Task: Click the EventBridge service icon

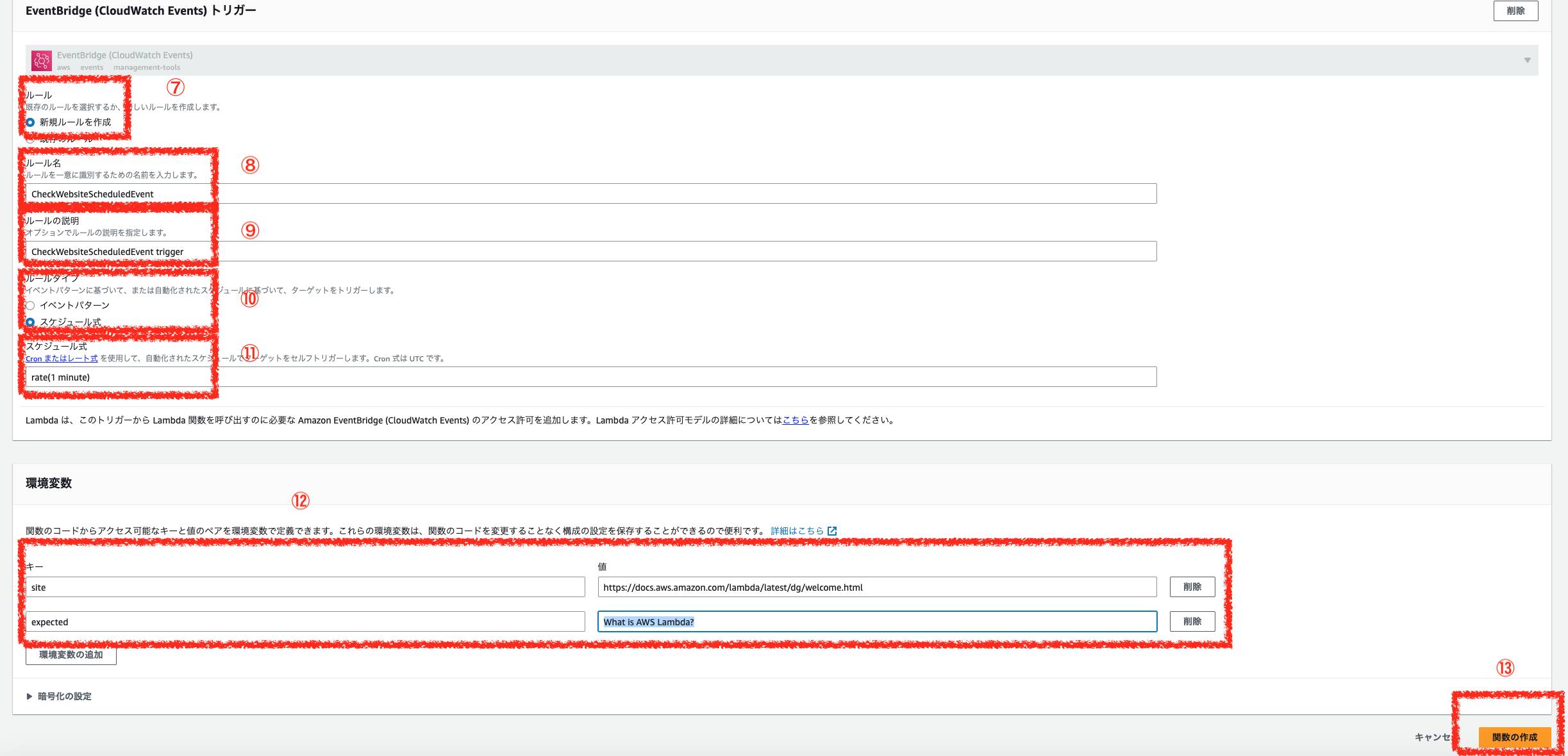Action: [x=42, y=61]
